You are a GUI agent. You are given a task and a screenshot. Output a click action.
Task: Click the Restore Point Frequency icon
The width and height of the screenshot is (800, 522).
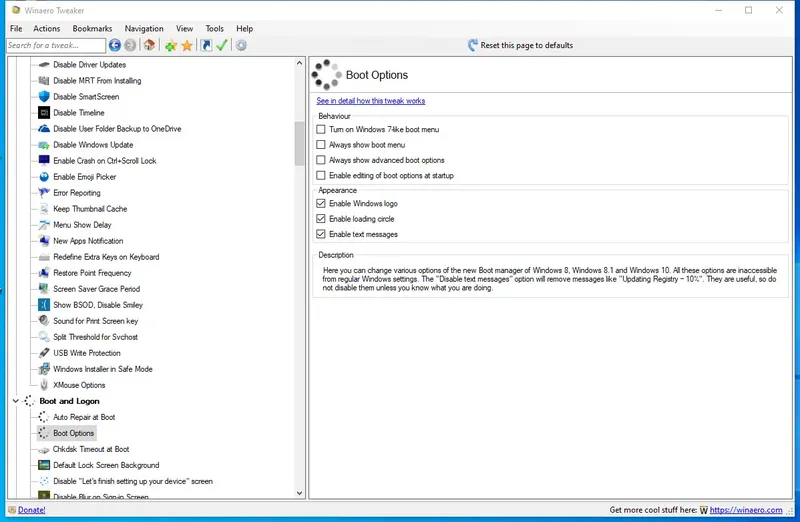44,273
